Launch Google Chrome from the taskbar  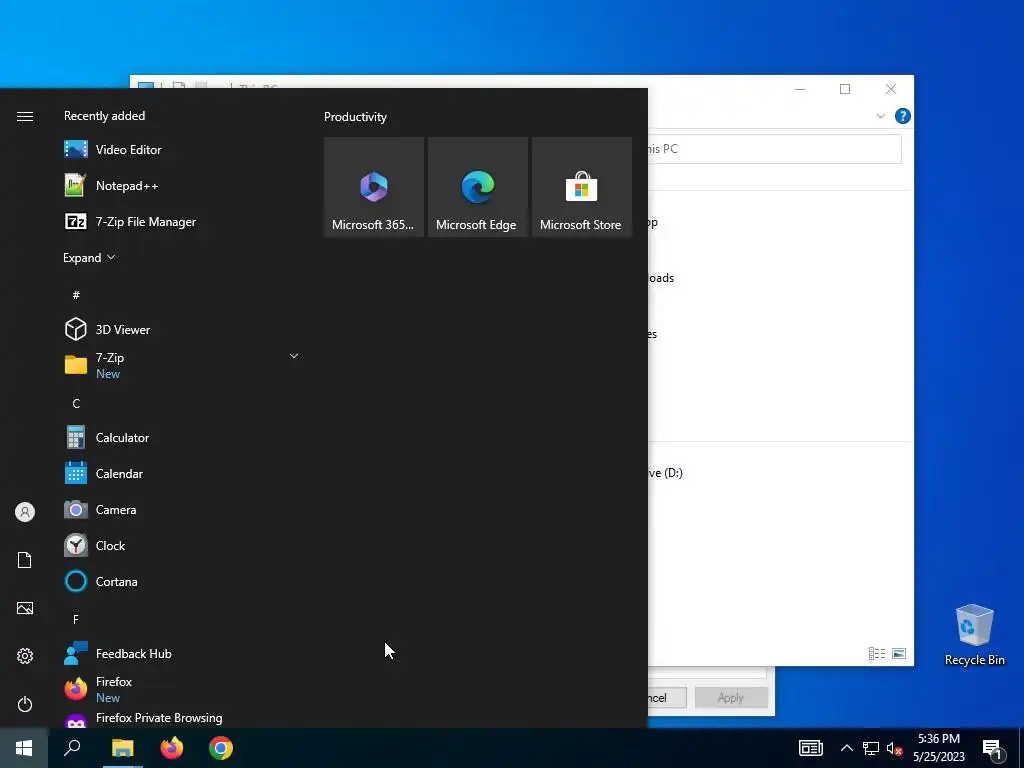coord(221,748)
